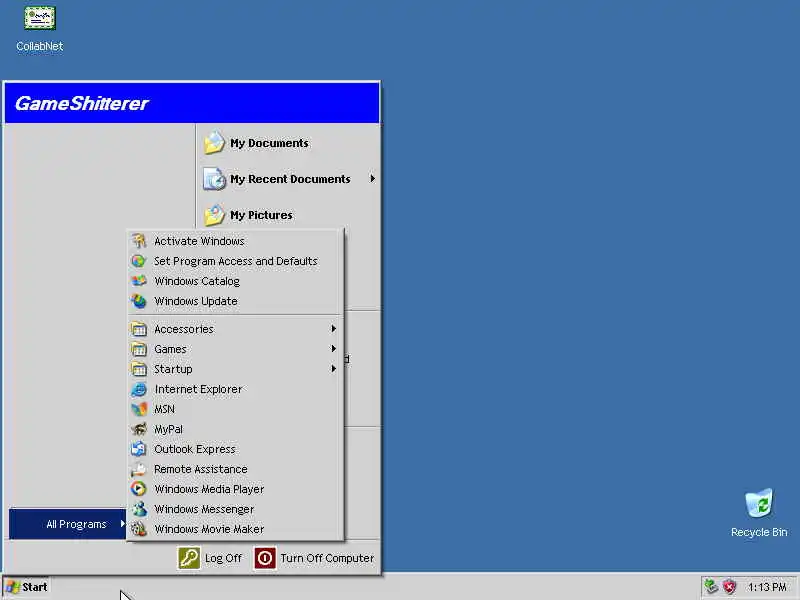Click the network connection tray icon
Image resolution: width=800 pixels, height=600 pixels.
(711, 587)
